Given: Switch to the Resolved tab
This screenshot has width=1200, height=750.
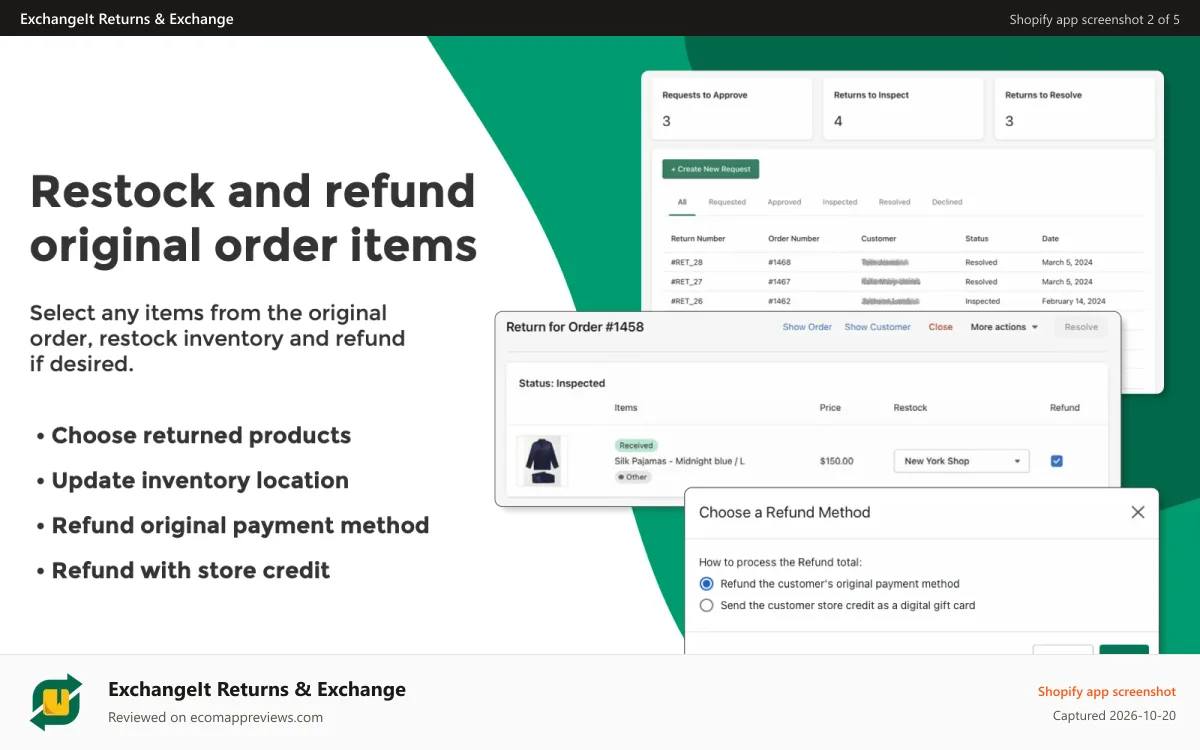Looking at the screenshot, I should (x=894, y=202).
